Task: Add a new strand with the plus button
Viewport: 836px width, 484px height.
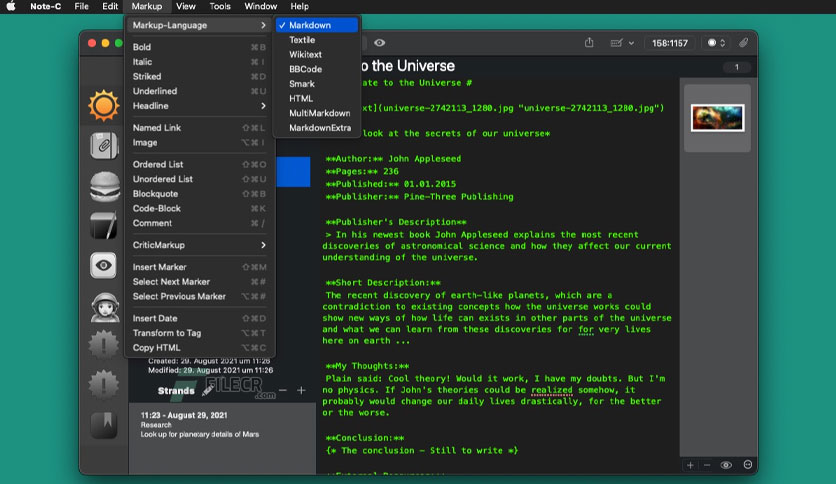Action: point(301,391)
